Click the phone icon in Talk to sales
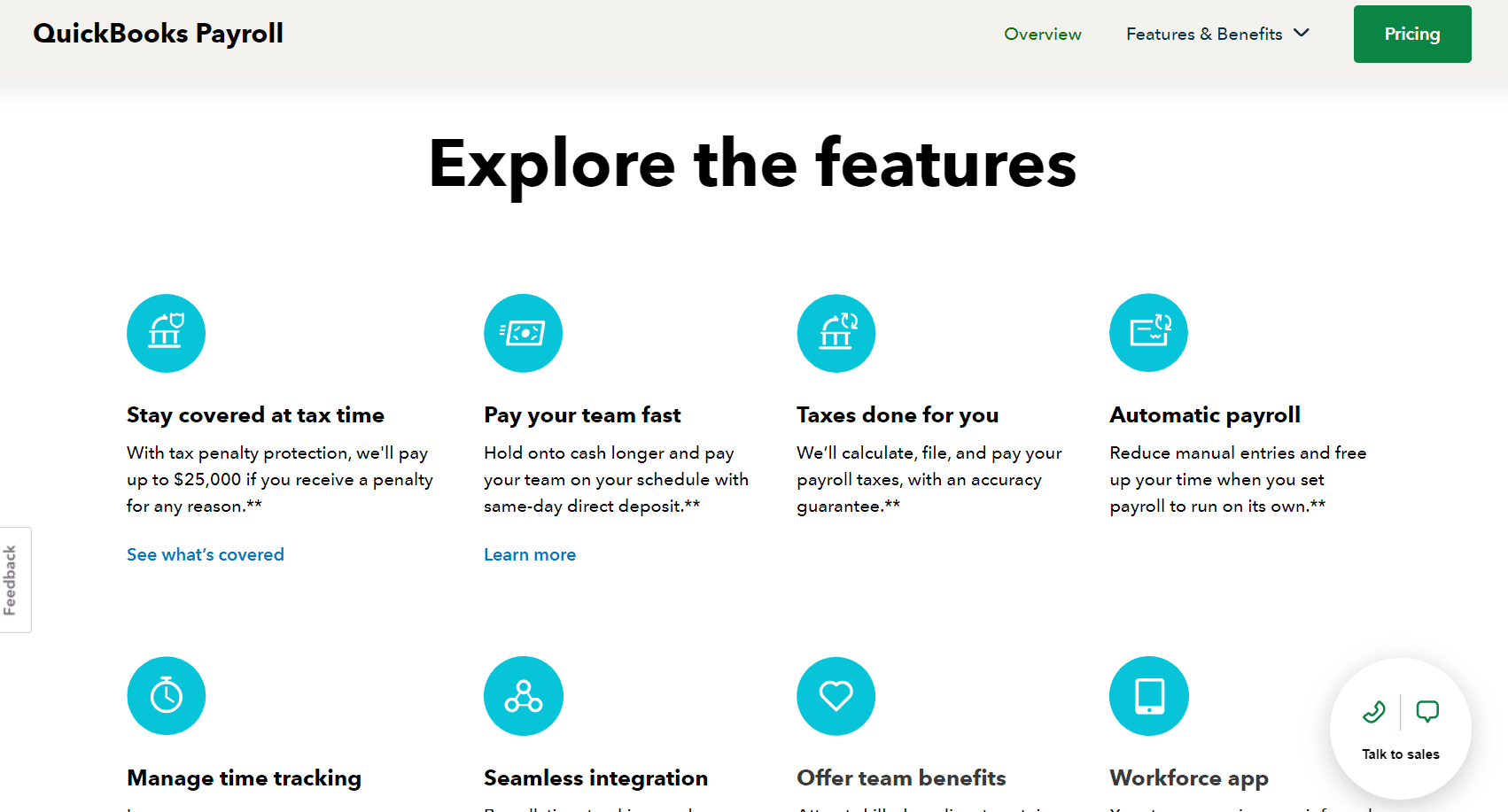This screenshot has height=812, width=1508. (1373, 711)
